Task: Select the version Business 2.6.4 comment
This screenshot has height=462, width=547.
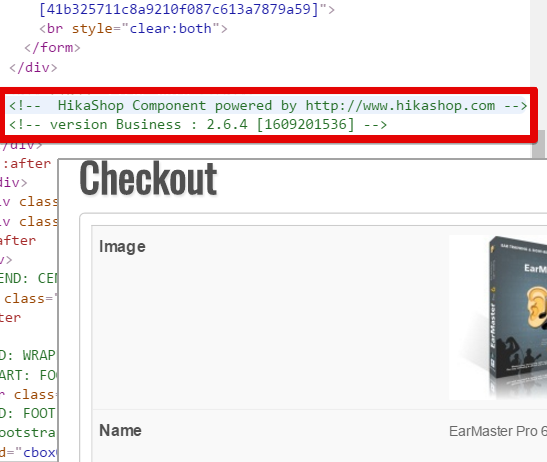Action: 198,125
